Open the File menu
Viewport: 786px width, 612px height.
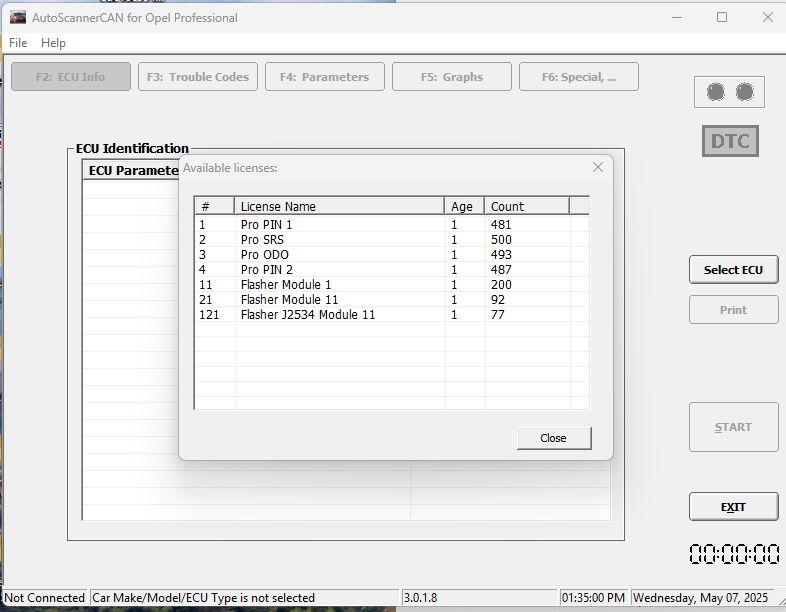pyautogui.click(x=18, y=43)
